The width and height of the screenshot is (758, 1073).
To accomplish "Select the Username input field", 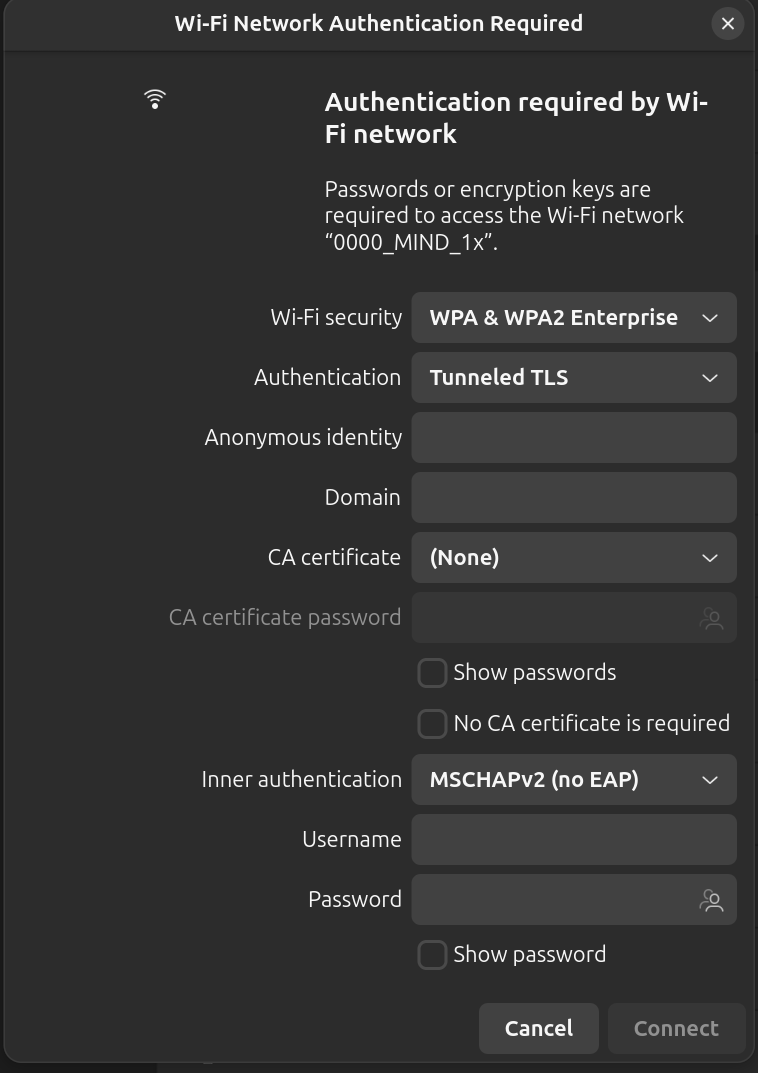I will pos(573,840).
